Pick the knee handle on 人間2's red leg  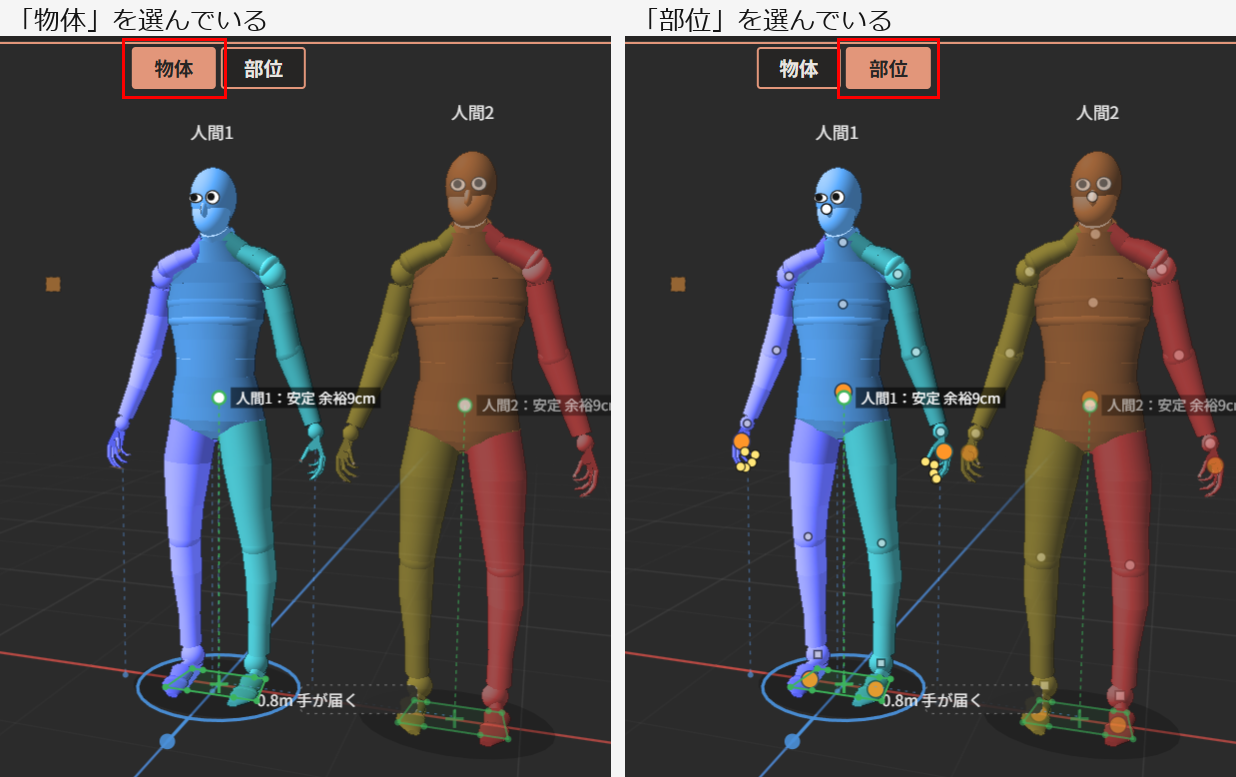[1130, 565]
